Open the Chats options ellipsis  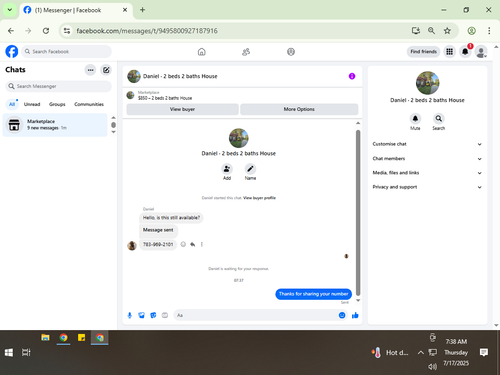coord(90,70)
